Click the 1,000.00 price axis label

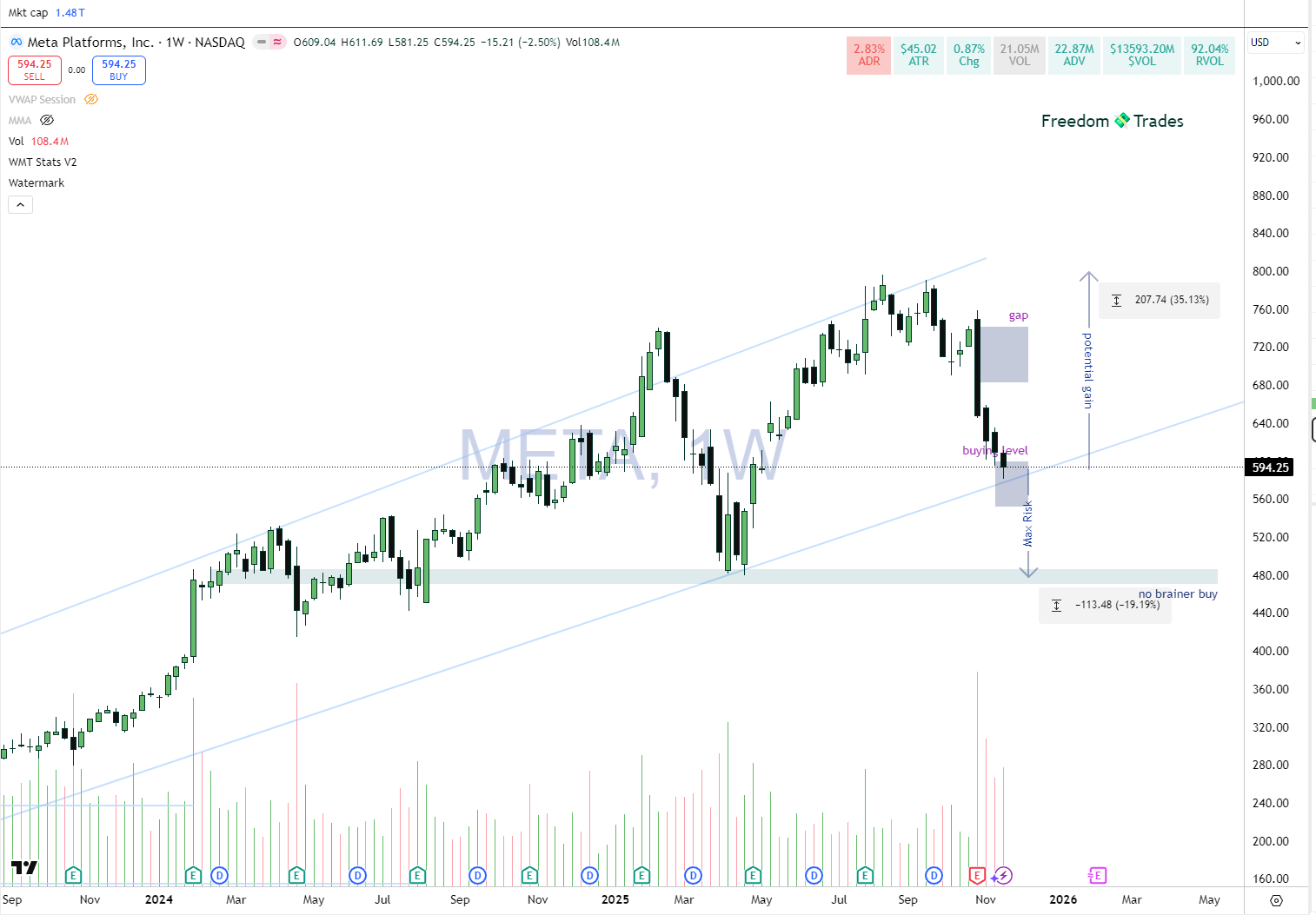1276,81
